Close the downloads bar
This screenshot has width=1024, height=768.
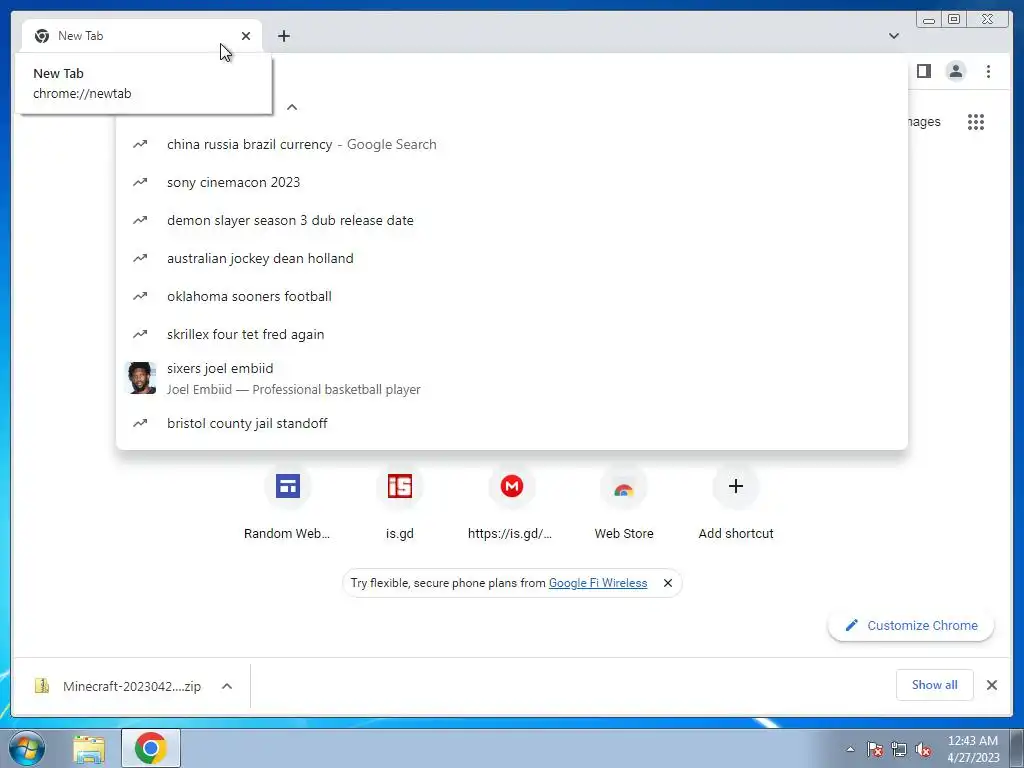pyautogui.click(x=991, y=684)
